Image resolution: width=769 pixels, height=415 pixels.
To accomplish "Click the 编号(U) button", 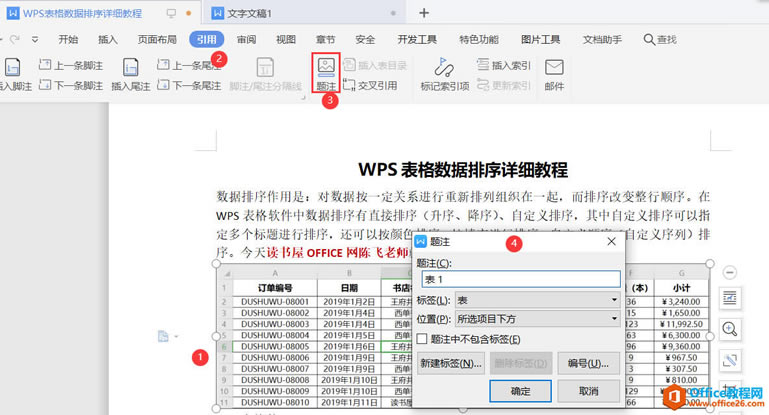I will (588, 363).
